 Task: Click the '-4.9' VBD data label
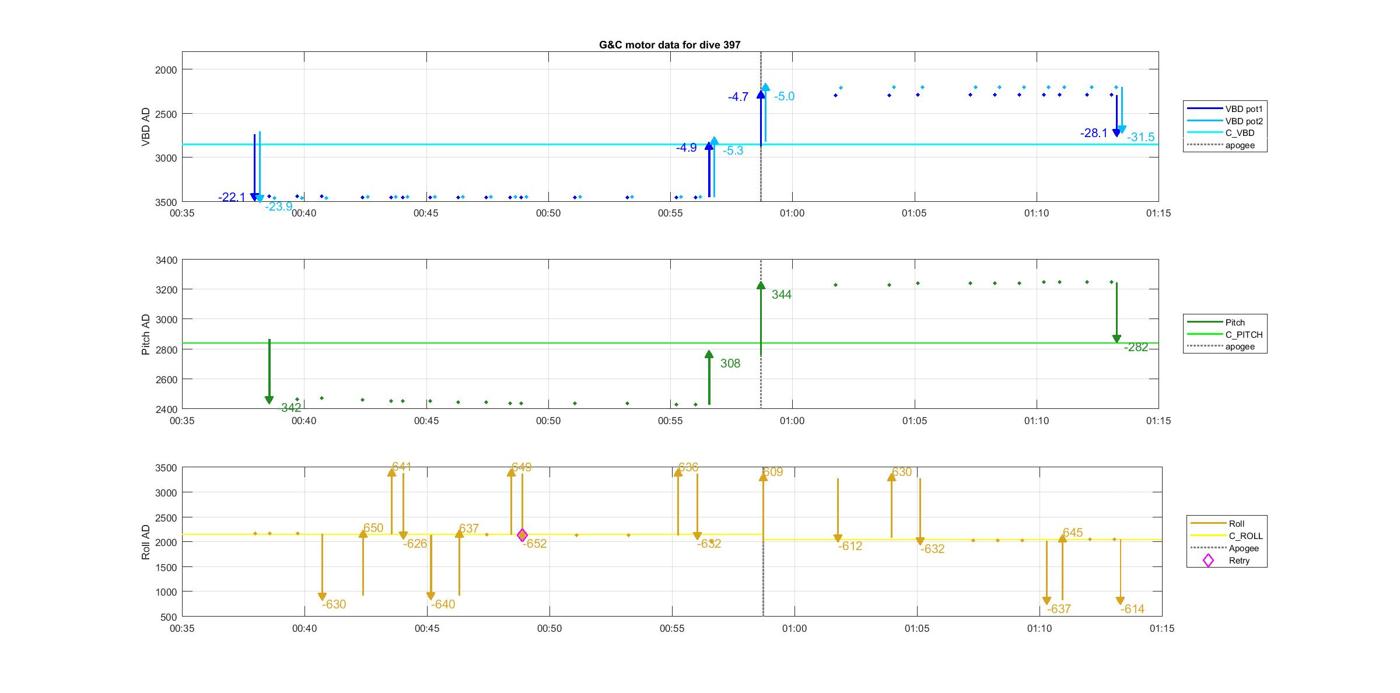coord(686,148)
